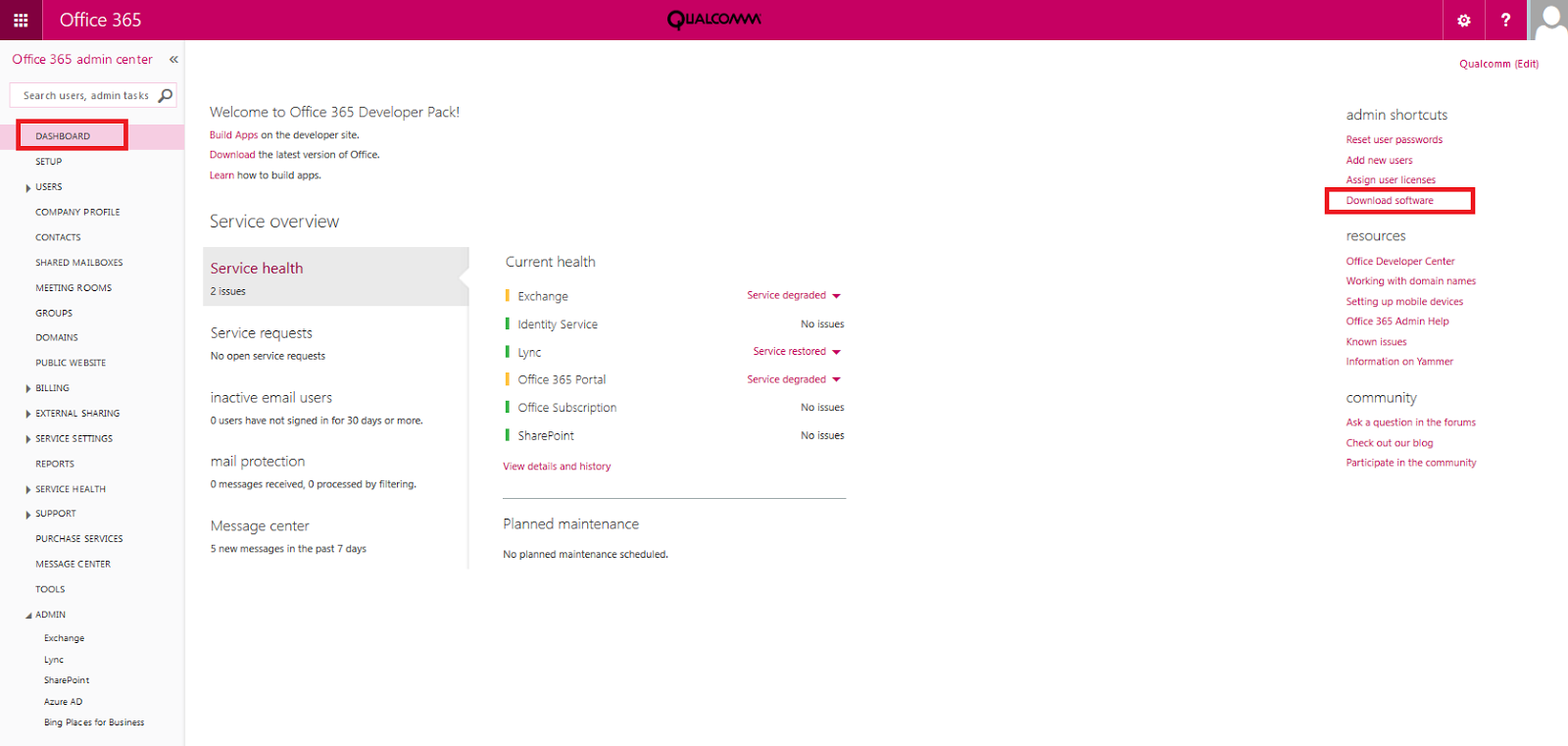Screen dimensions: 1568x746
Task: Click the Build Apps link
Action: click(x=234, y=135)
